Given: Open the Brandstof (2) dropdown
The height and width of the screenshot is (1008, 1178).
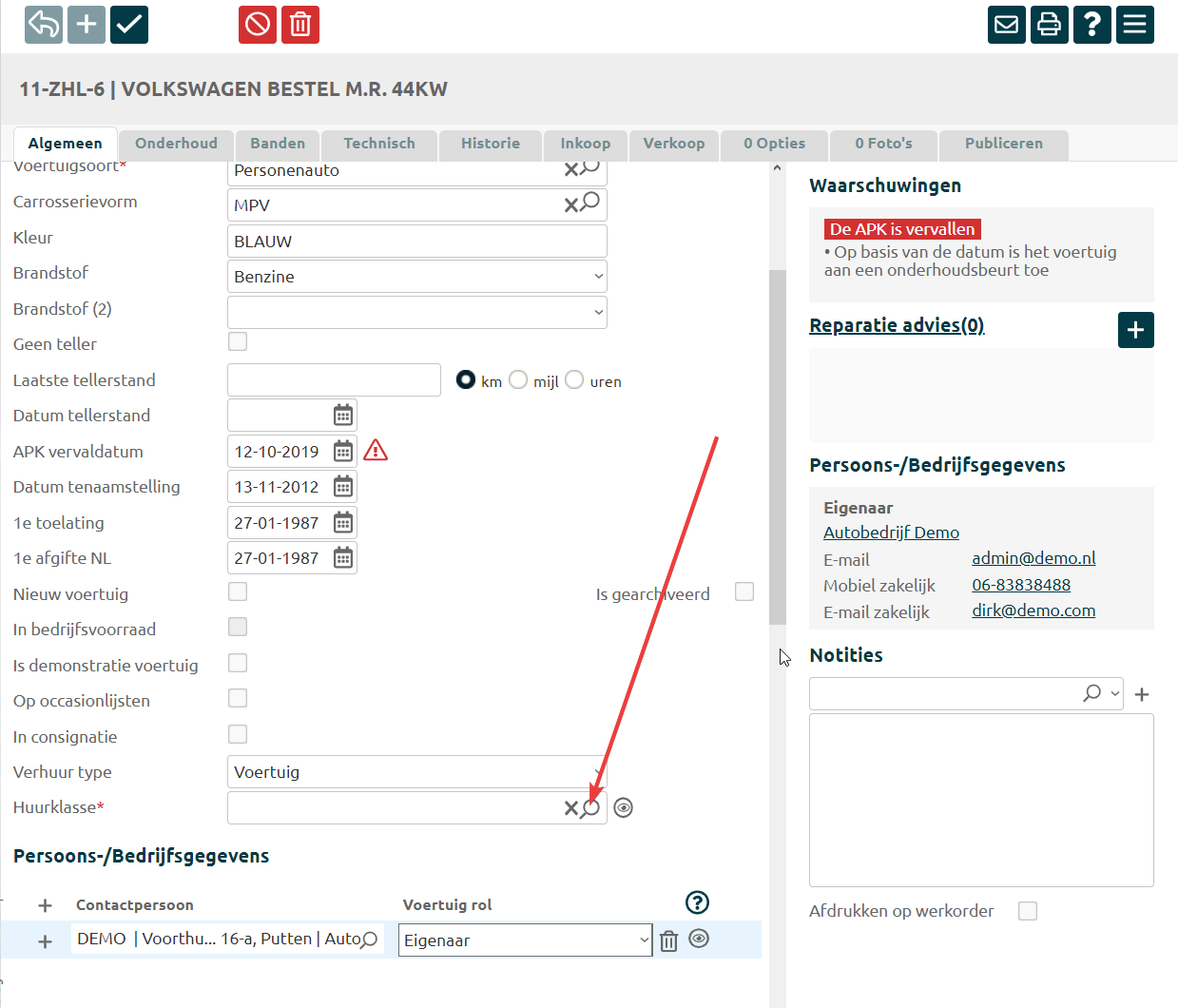Looking at the screenshot, I should tap(416, 312).
